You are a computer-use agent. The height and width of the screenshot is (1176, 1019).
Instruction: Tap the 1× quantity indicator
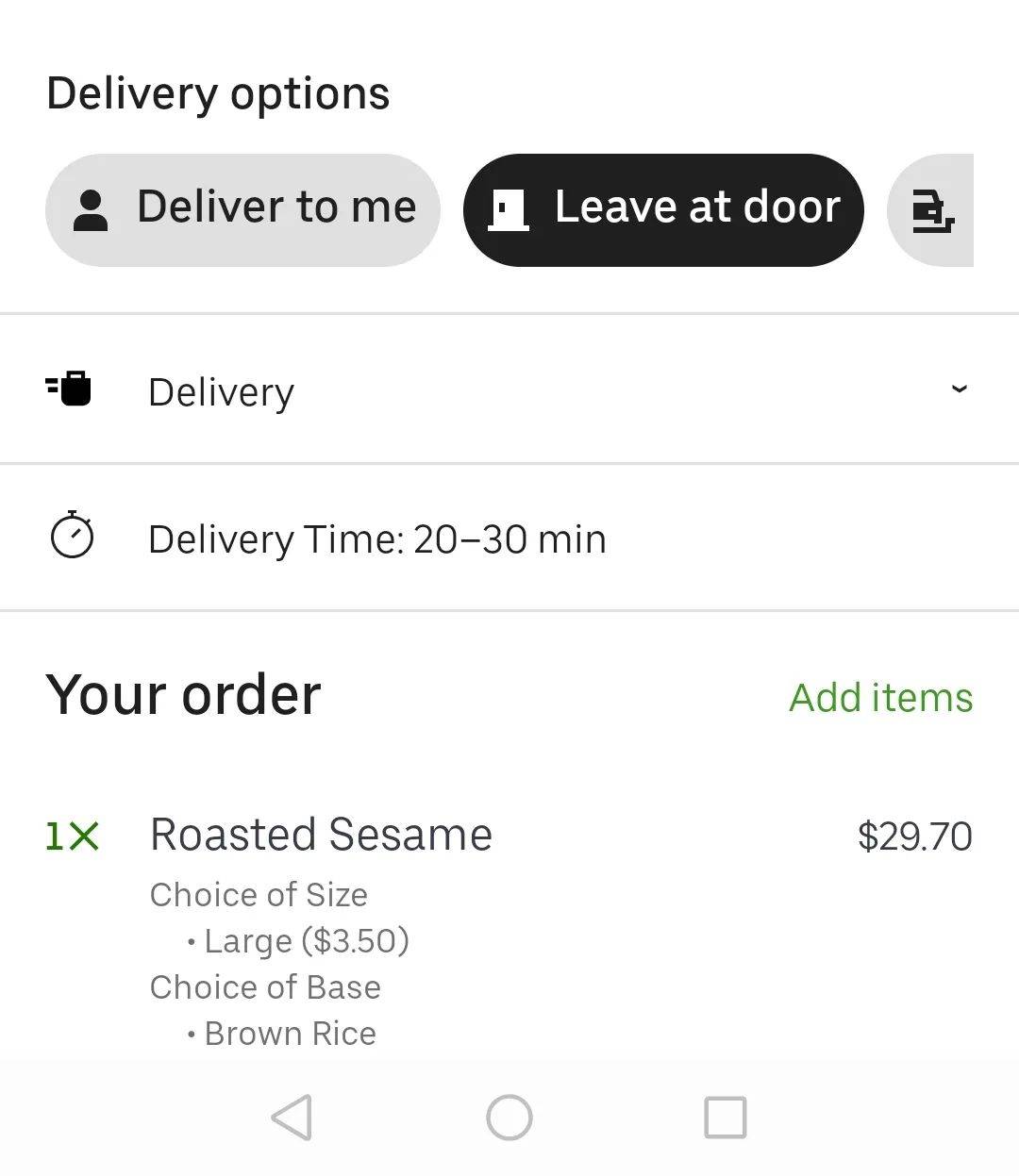coord(73,836)
